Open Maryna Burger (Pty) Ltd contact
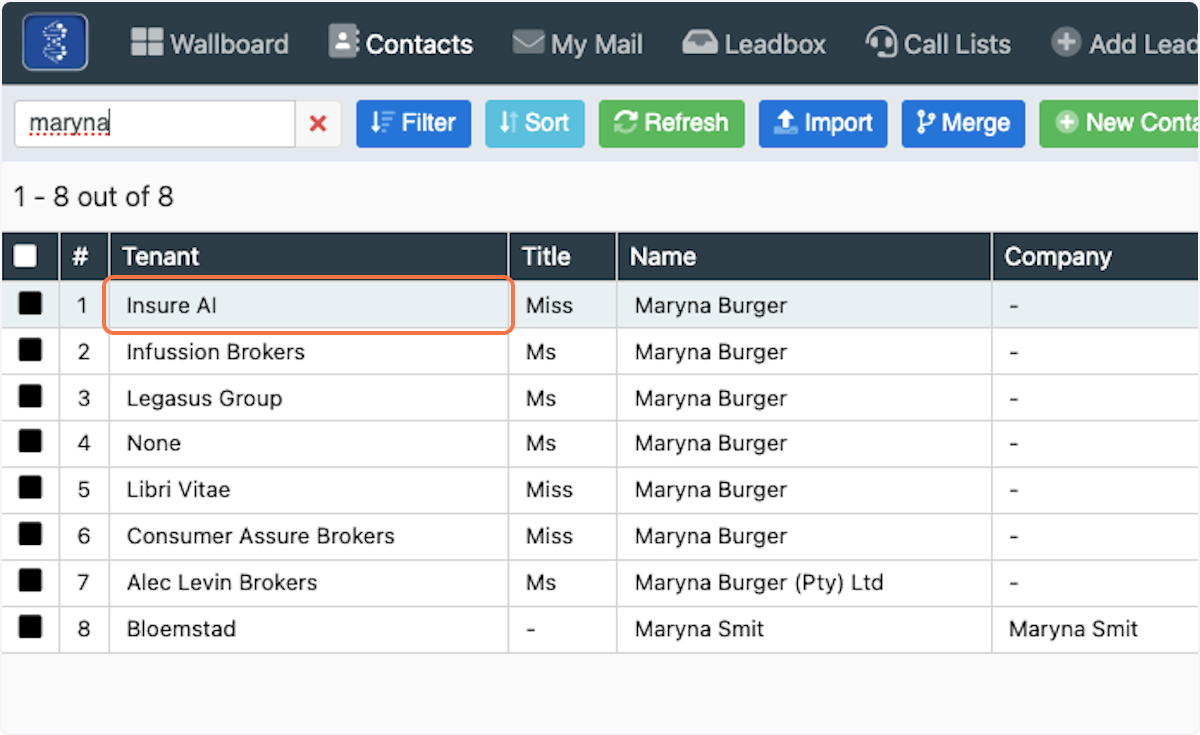This screenshot has height=735, width=1200. point(759,582)
